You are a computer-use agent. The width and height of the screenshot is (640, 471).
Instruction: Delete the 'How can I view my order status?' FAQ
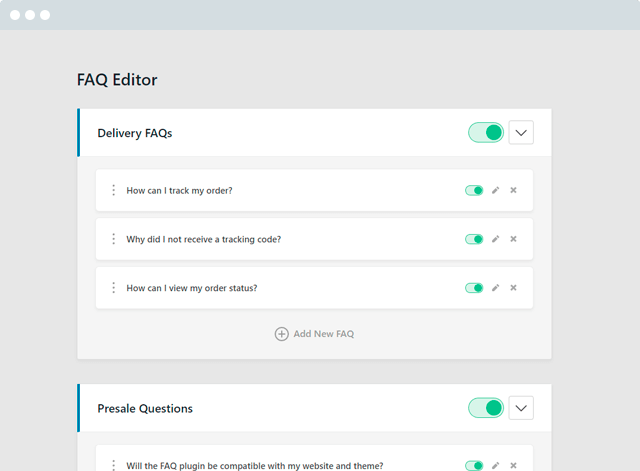tap(513, 288)
